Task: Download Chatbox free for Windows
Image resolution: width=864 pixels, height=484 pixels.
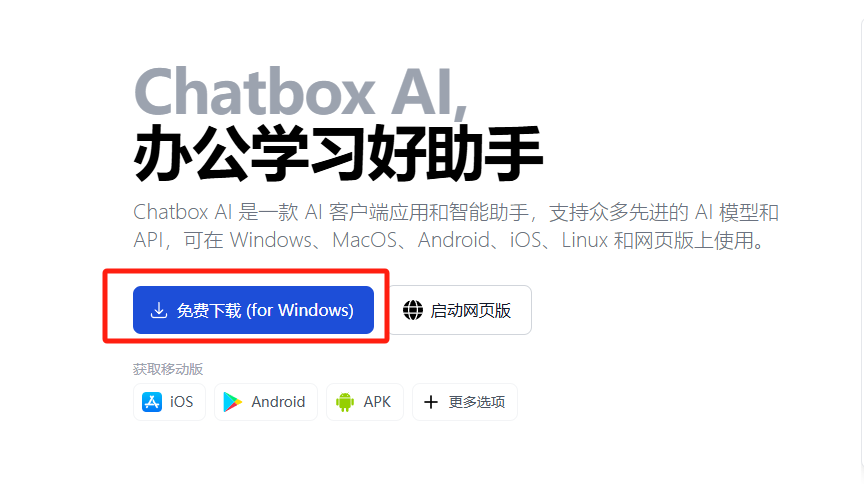Action: [x=253, y=310]
